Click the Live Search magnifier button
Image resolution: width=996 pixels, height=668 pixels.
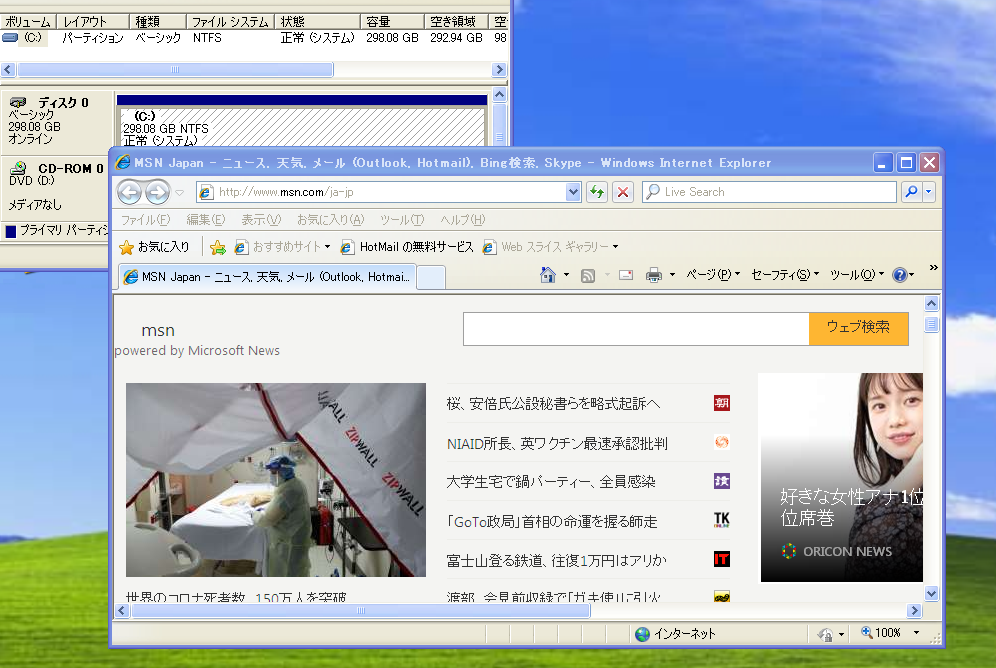tap(911, 192)
